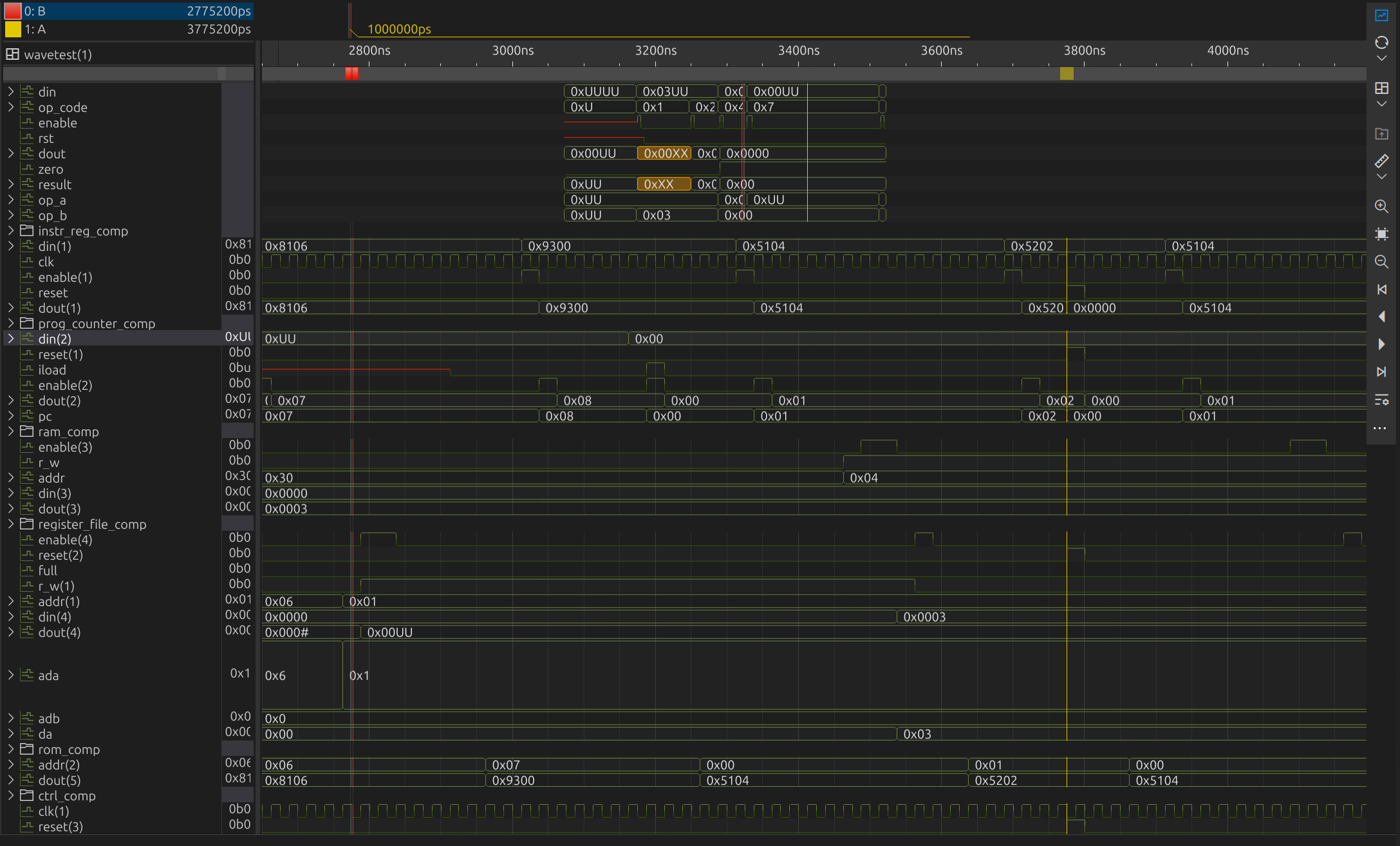Click the reload waveform icon
Viewport: 1400px width, 846px height.
tap(1381, 42)
